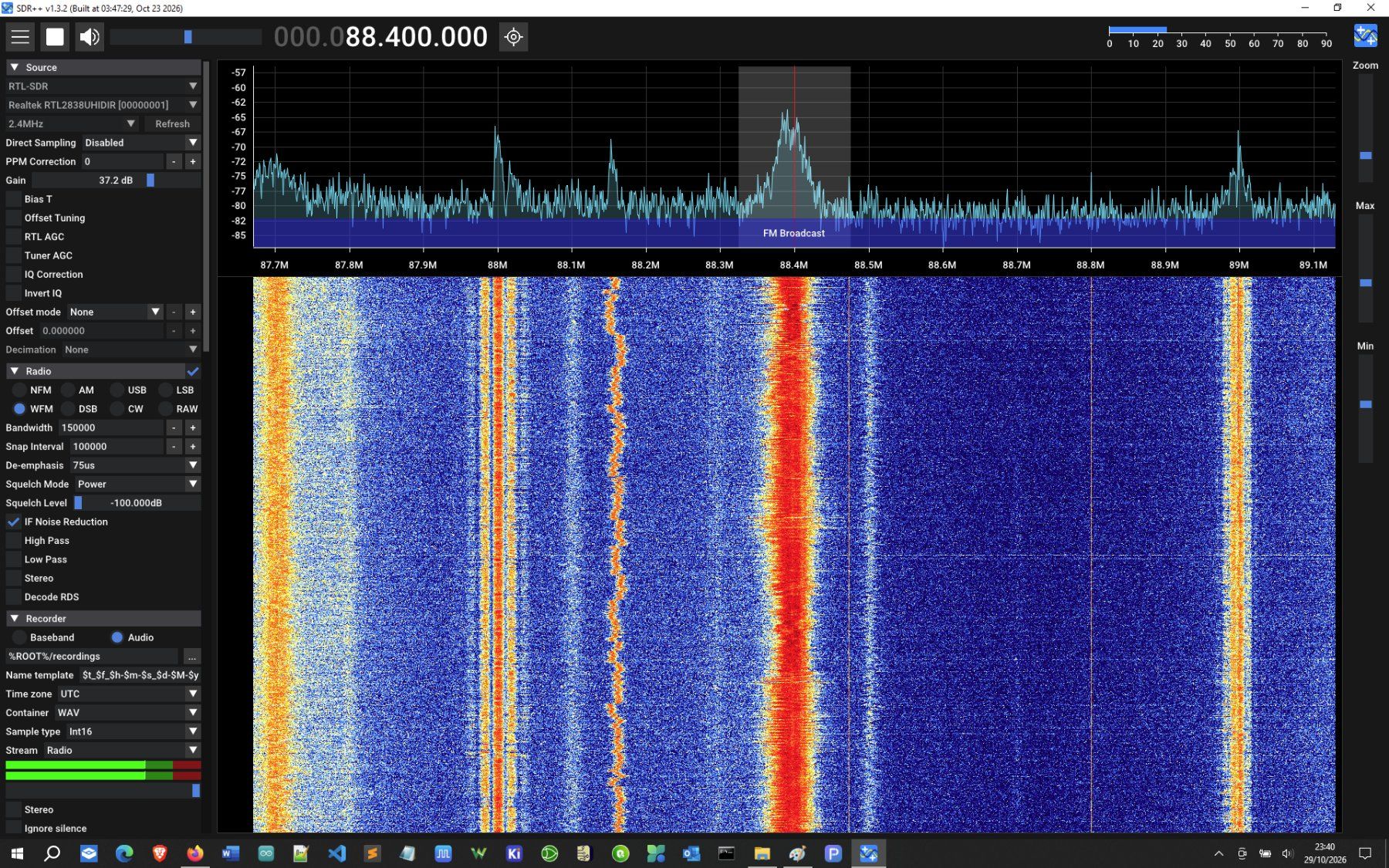Image resolution: width=1389 pixels, height=868 pixels.
Task: Open the system volume tray icon
Action: click(x=1287, y=853)
